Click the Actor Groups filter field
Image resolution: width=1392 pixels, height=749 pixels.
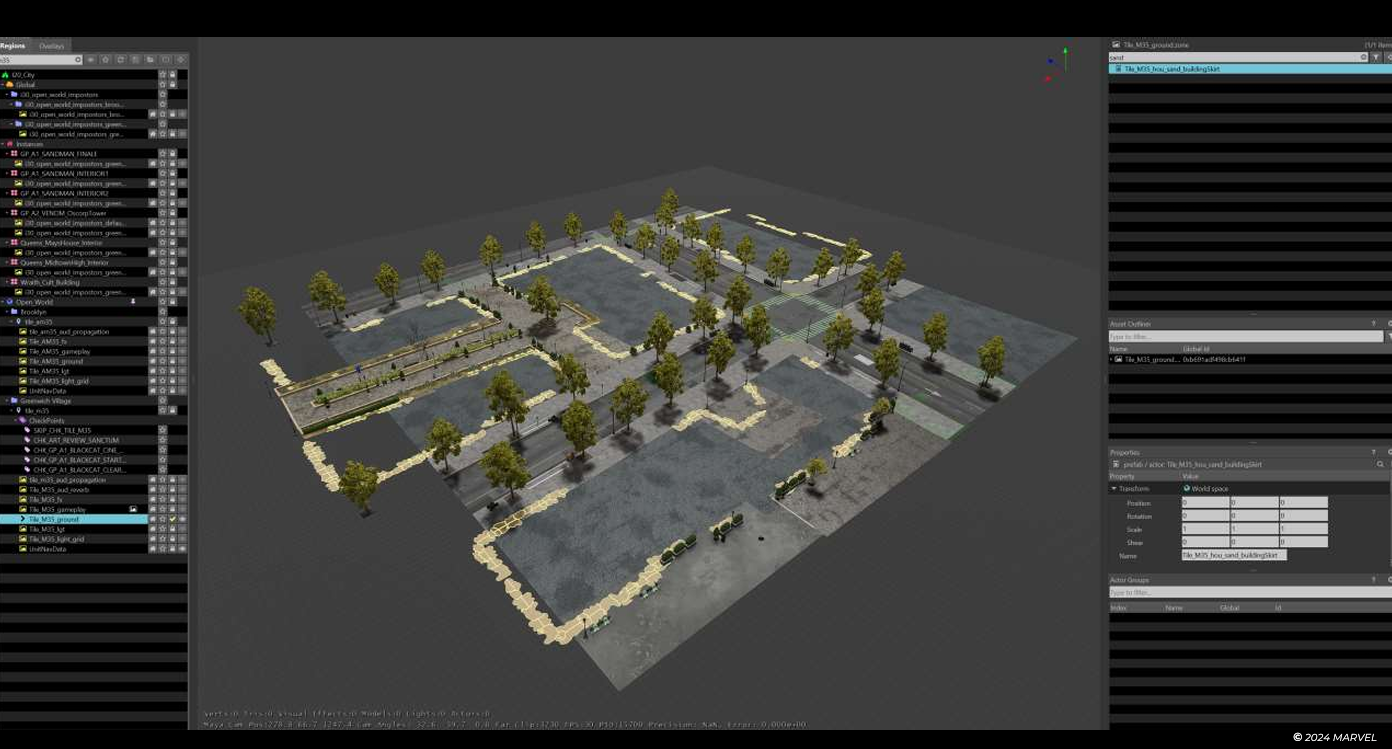tap(1250, 593)
